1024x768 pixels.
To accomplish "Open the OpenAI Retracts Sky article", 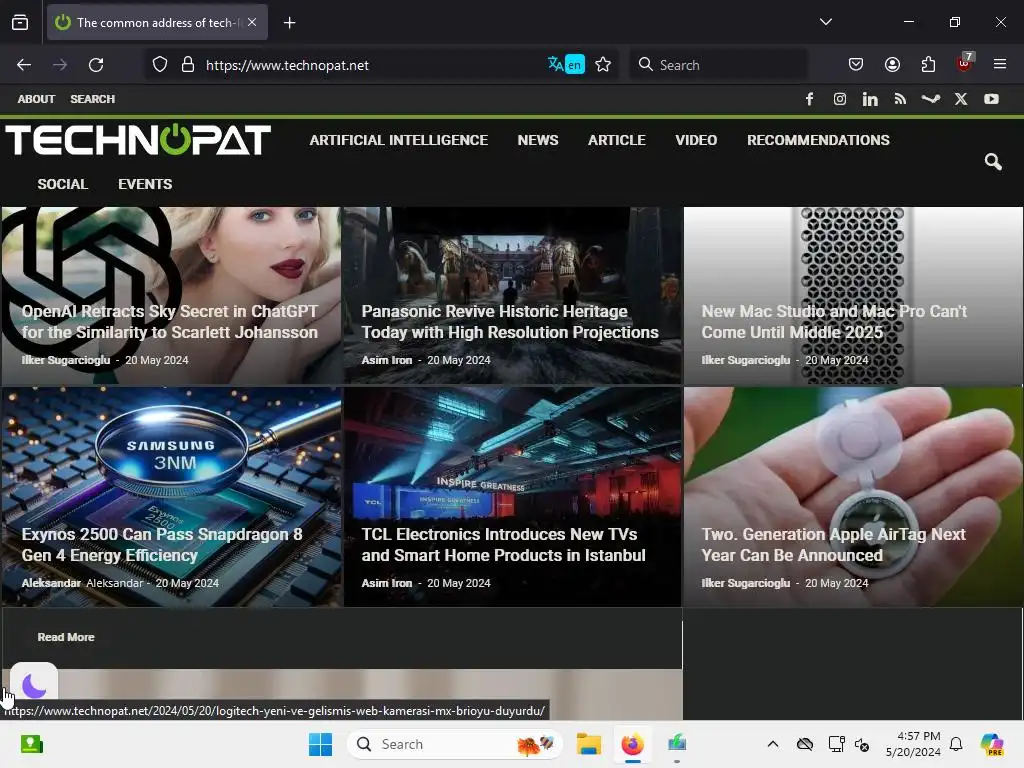I will pyautogui.click(x=170, y=322).
